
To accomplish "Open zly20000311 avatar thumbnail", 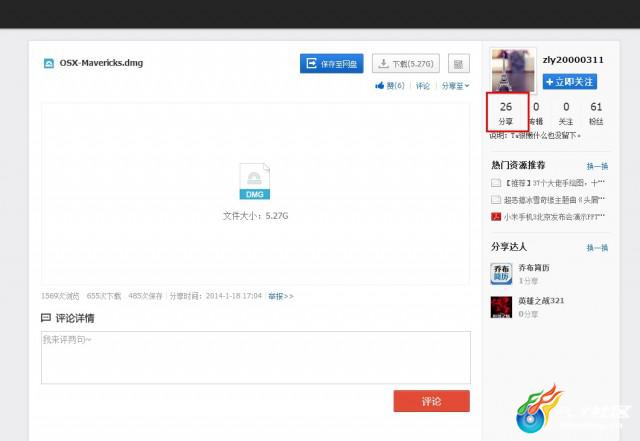I will (513, 71).
